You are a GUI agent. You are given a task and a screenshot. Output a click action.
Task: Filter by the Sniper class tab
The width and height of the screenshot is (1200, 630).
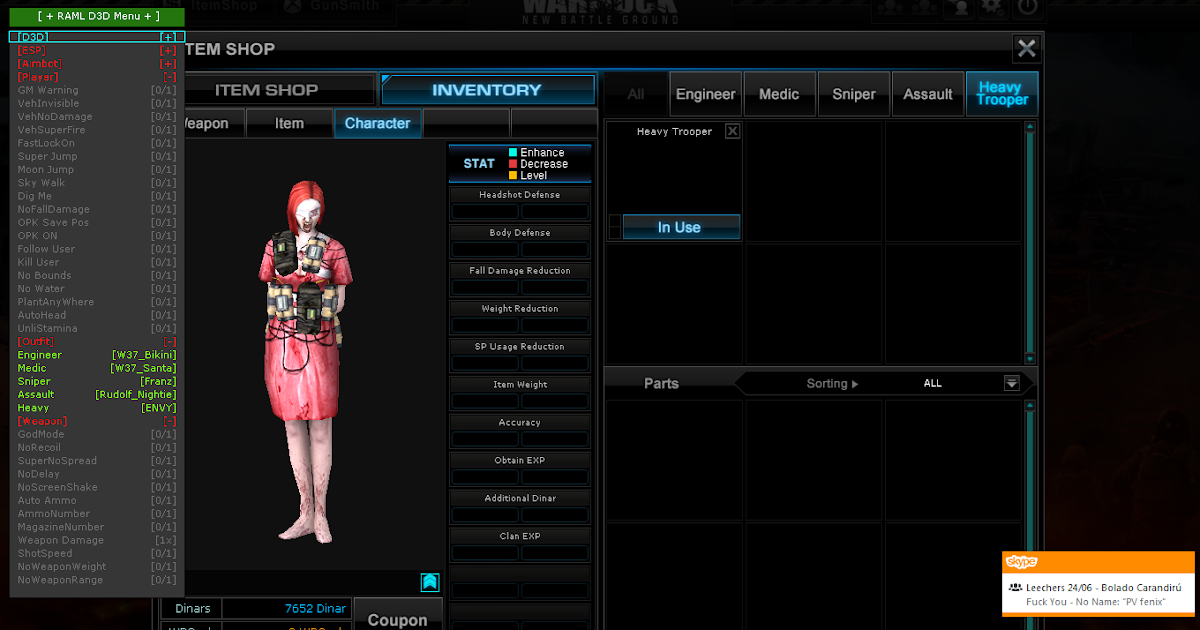tap(853, 94)
